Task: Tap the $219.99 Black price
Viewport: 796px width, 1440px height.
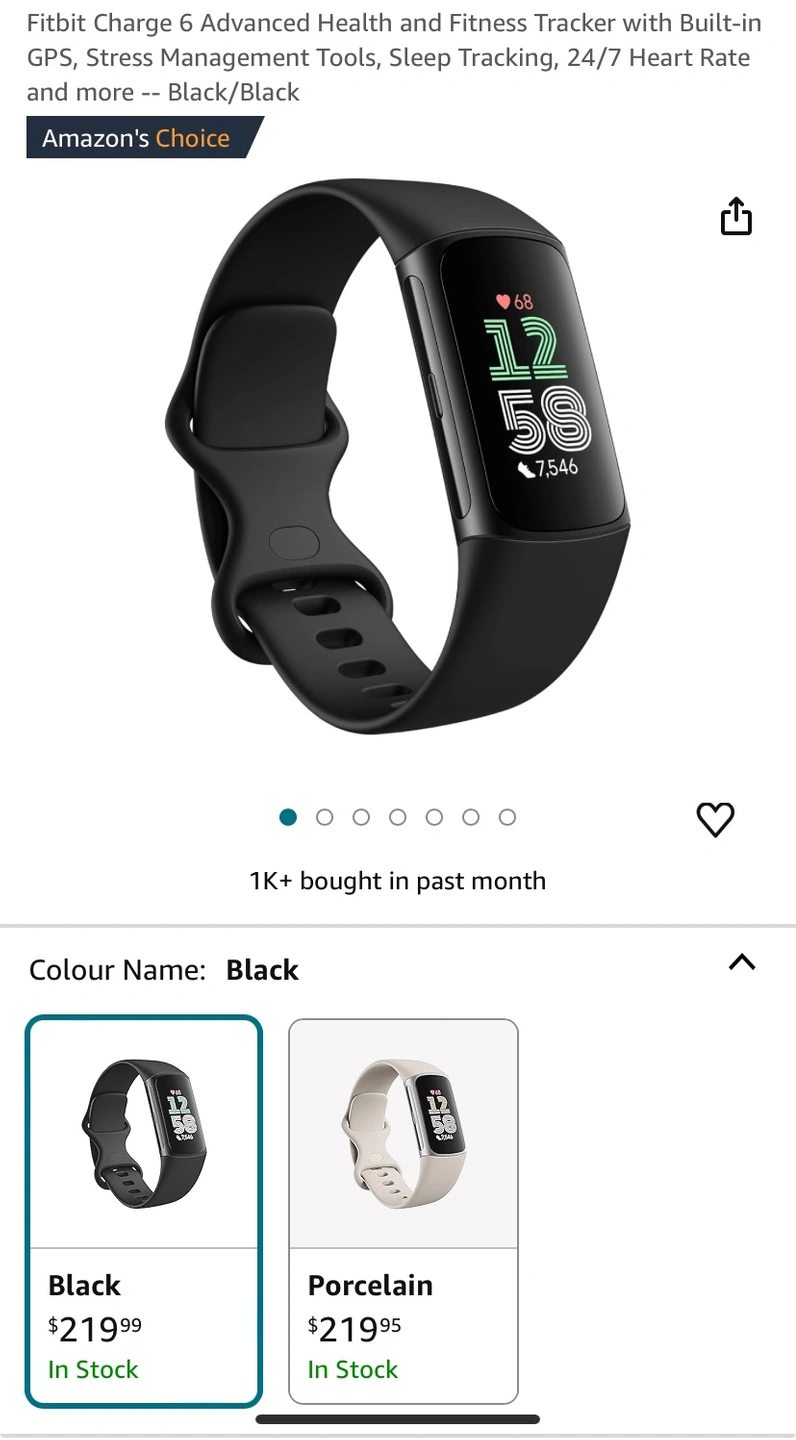Action: pyautogui.click(x=95, y=1329)
